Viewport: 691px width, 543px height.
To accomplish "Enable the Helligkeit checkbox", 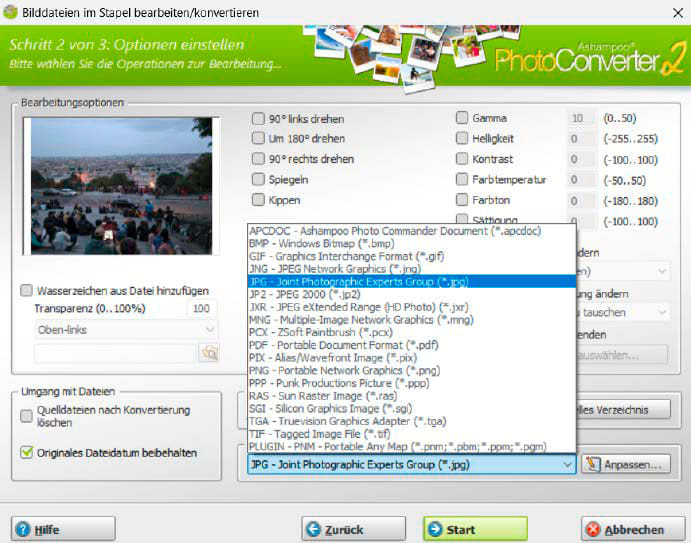I will tap(461, 138).
